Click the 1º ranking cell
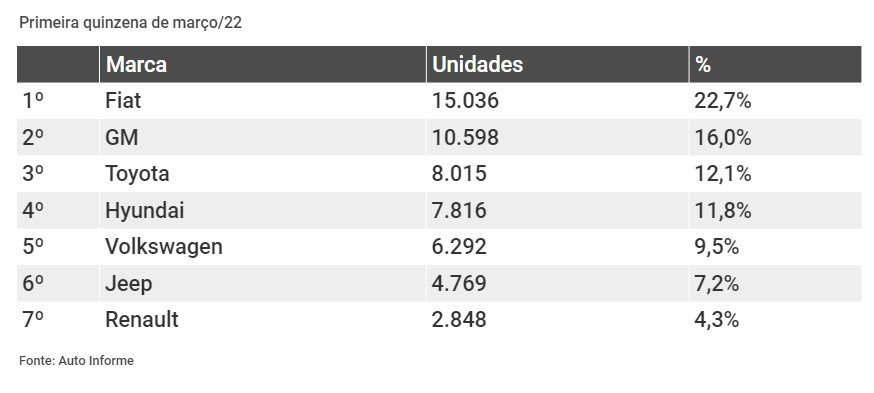 33,101
